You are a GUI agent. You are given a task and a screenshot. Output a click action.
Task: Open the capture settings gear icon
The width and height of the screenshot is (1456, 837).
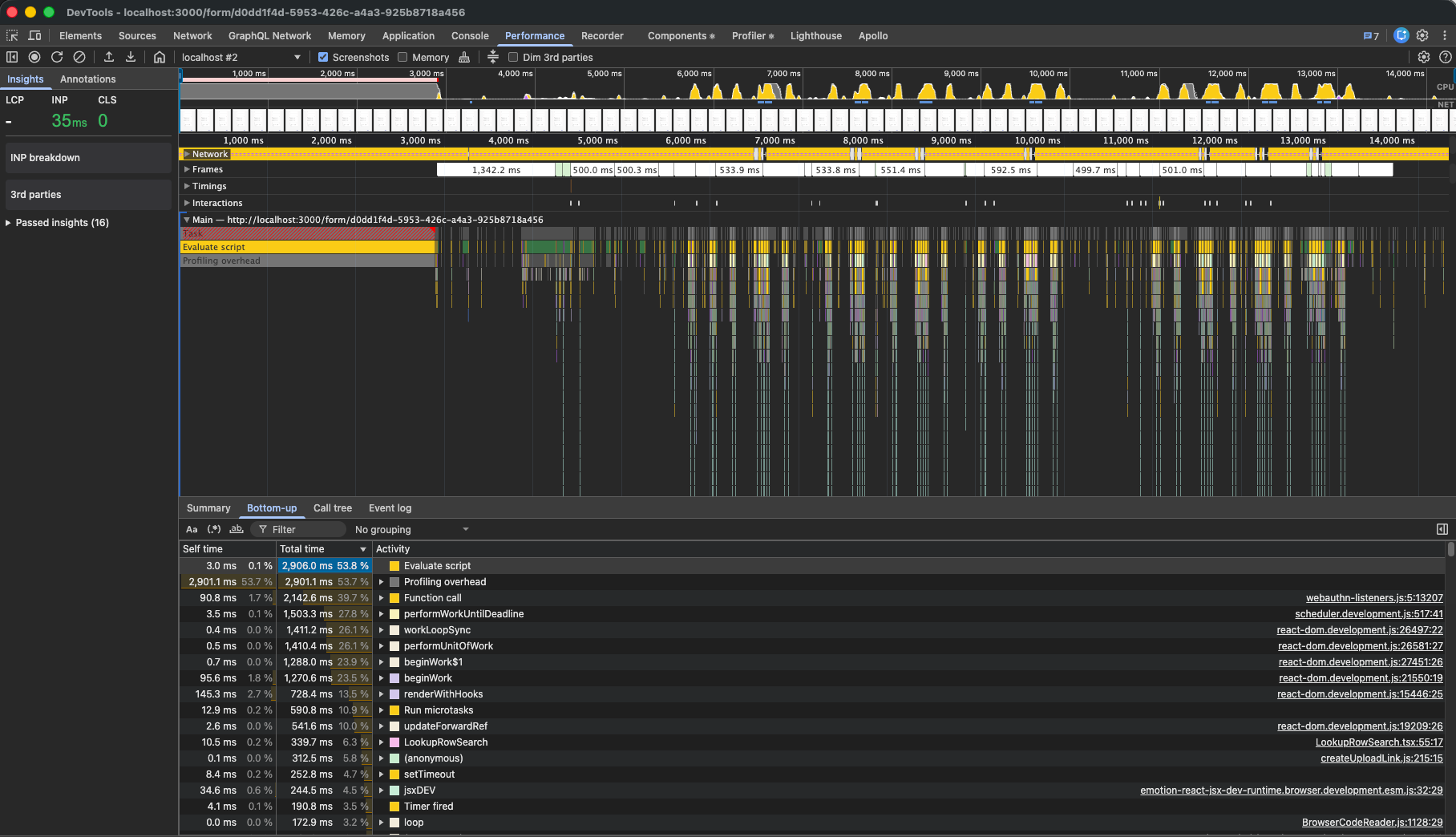pyautogui.click(x=1423, y=57)
